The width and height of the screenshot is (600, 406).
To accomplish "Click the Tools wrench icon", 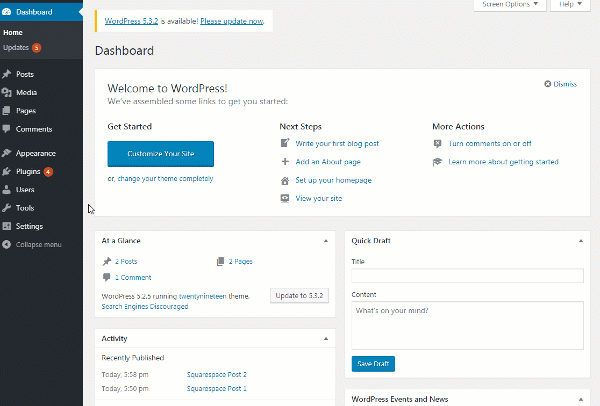I will click(x=8, y=208).
